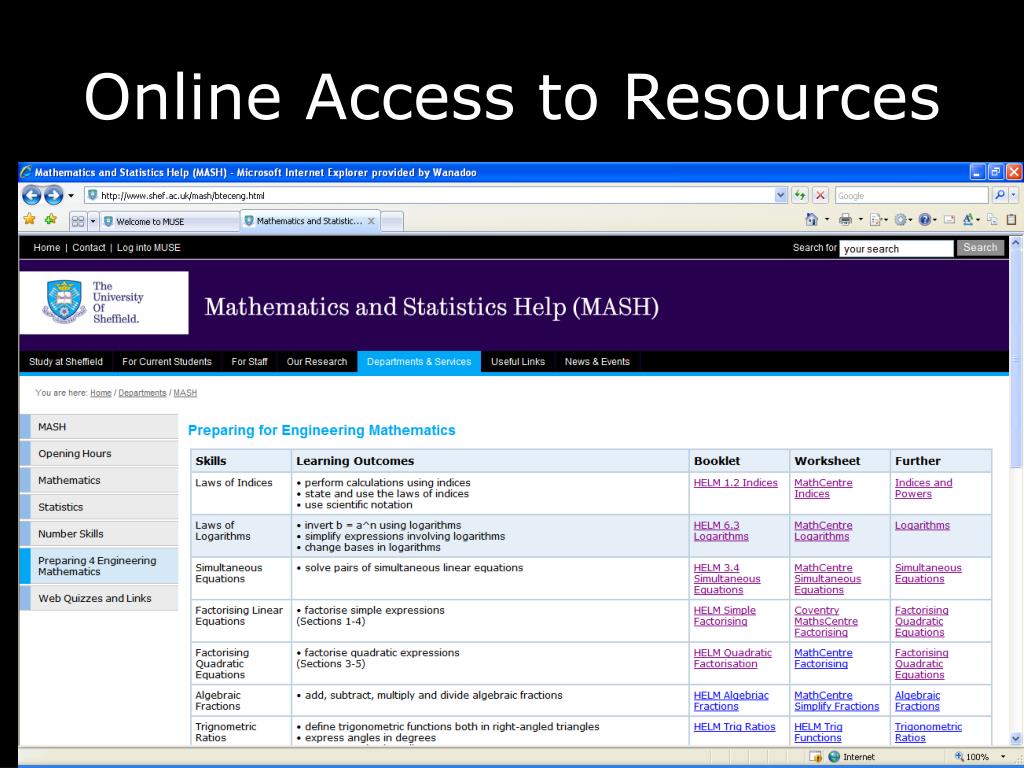
Task: Open MathCentre Simplify Fractions link
Action: click(837, 701)
